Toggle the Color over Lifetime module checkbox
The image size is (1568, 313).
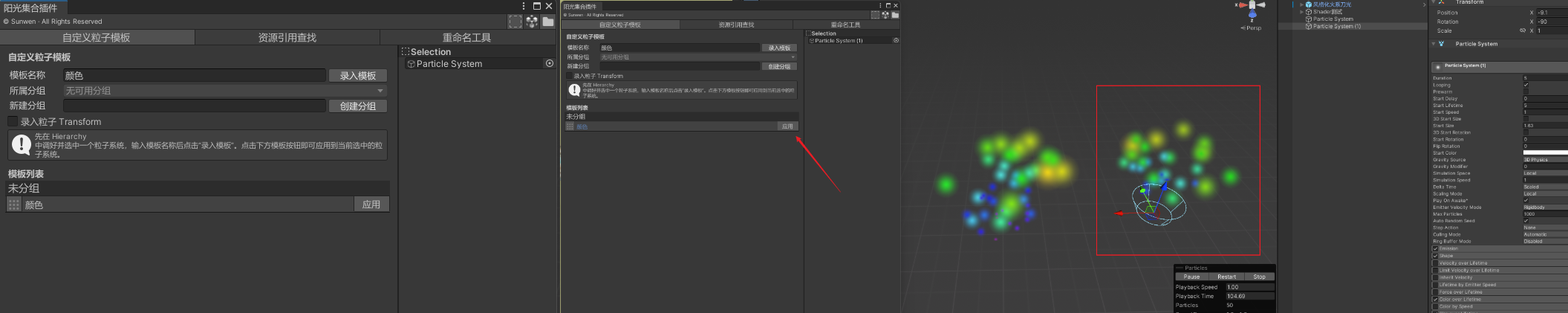click(1435, 299)
